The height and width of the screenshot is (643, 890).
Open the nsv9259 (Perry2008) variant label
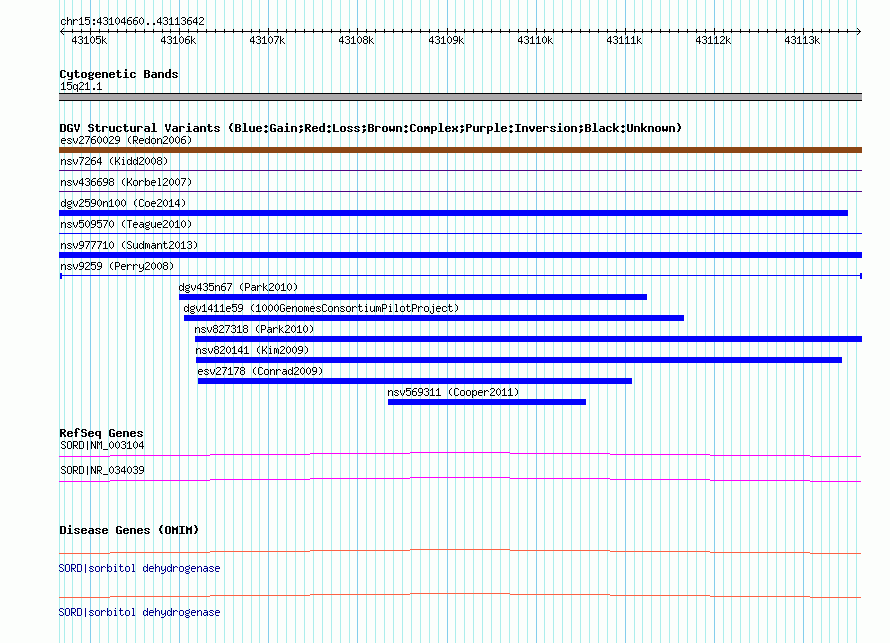tap(117, 266)
